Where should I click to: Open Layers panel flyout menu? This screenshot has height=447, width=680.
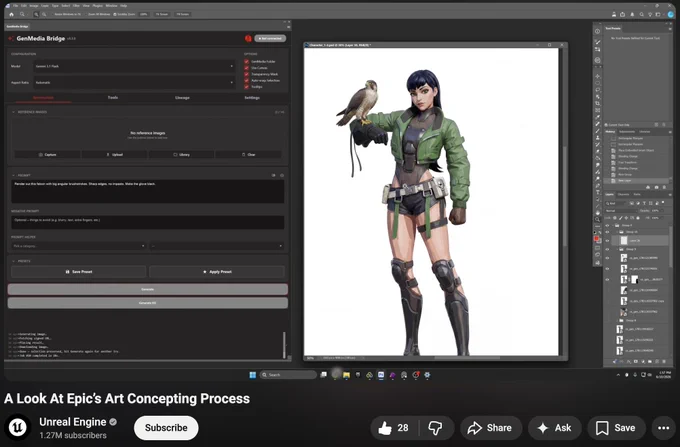point(670,195)
